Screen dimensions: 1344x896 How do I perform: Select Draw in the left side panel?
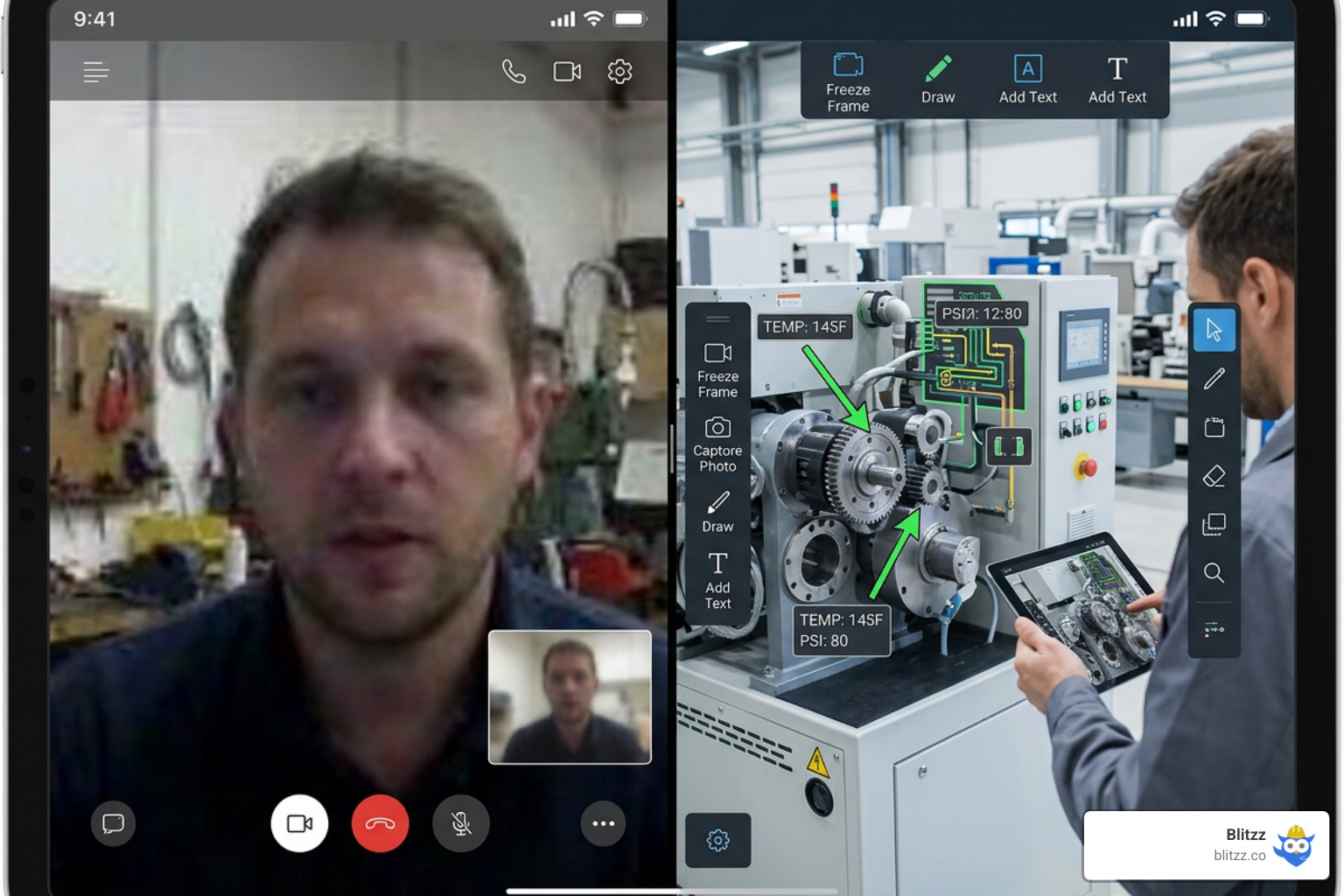pyautogui.click(x=717, y=512)
